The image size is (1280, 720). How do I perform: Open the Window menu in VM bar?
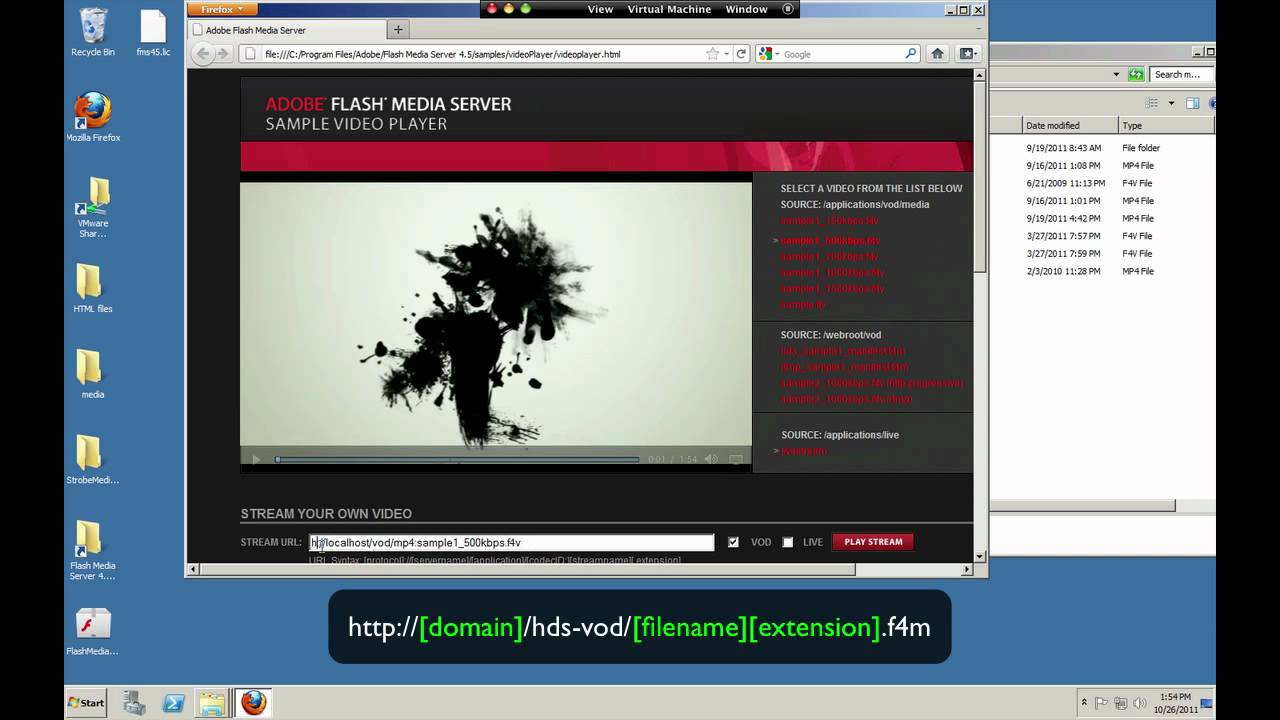click(x=746, y=9)
